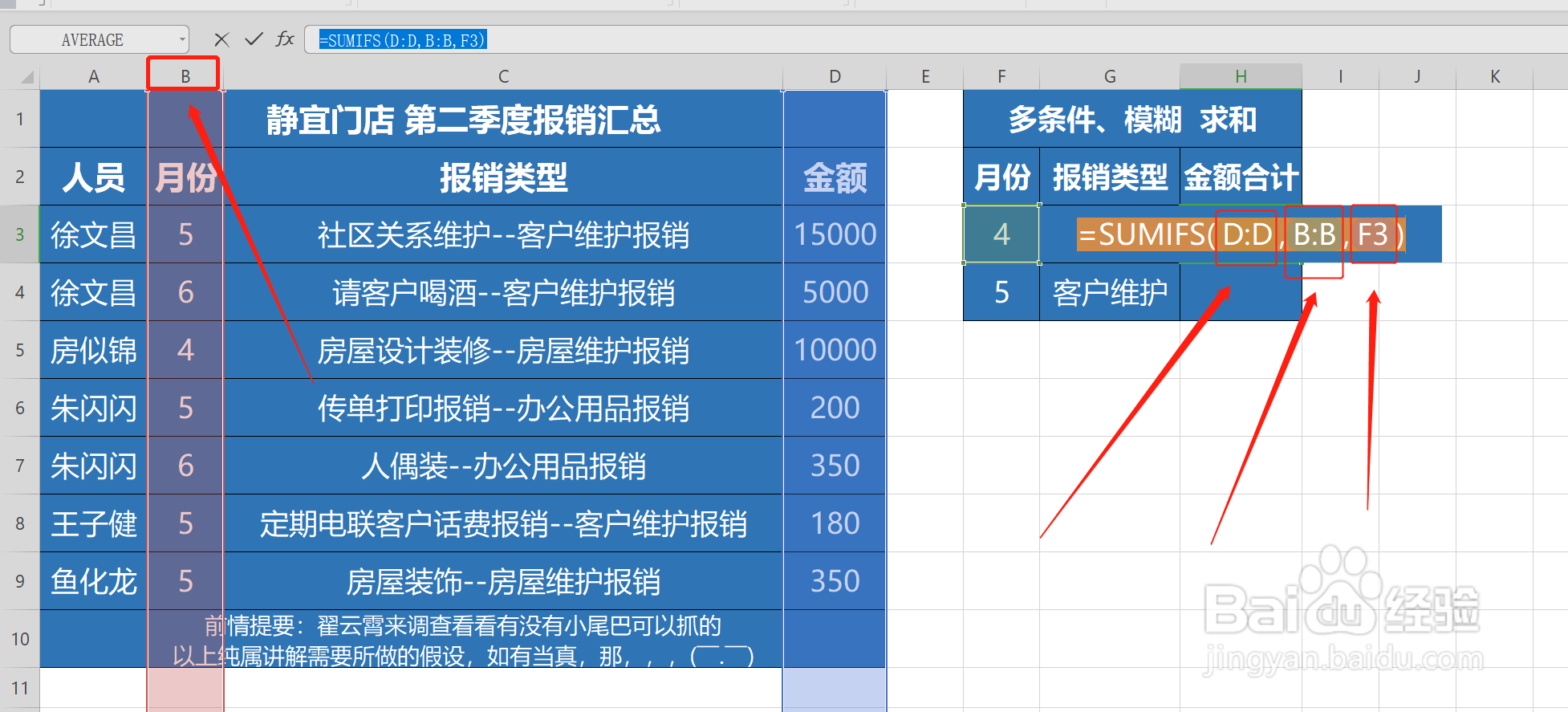Click cell 王子健
Screen dimensions: 1568x712
point(94,523)
